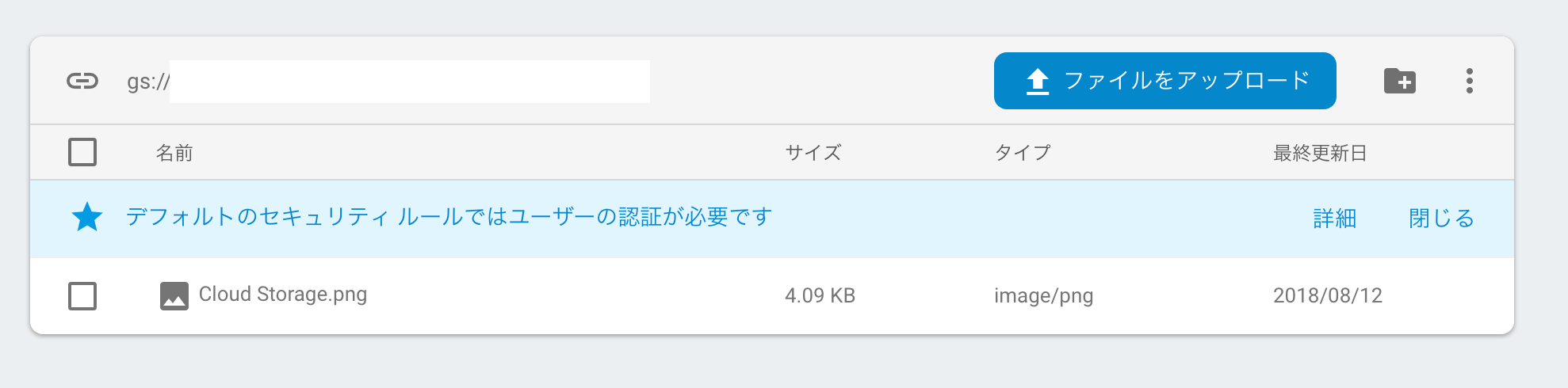Tick the select-all checkbox in header
1568x388 pixels.
82,152
